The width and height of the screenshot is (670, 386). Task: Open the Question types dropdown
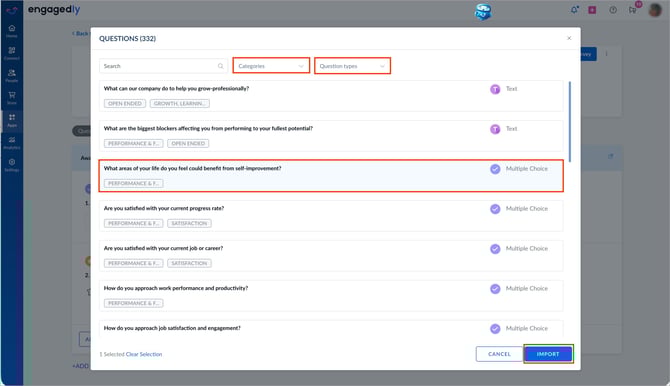[x=353, y=66]
